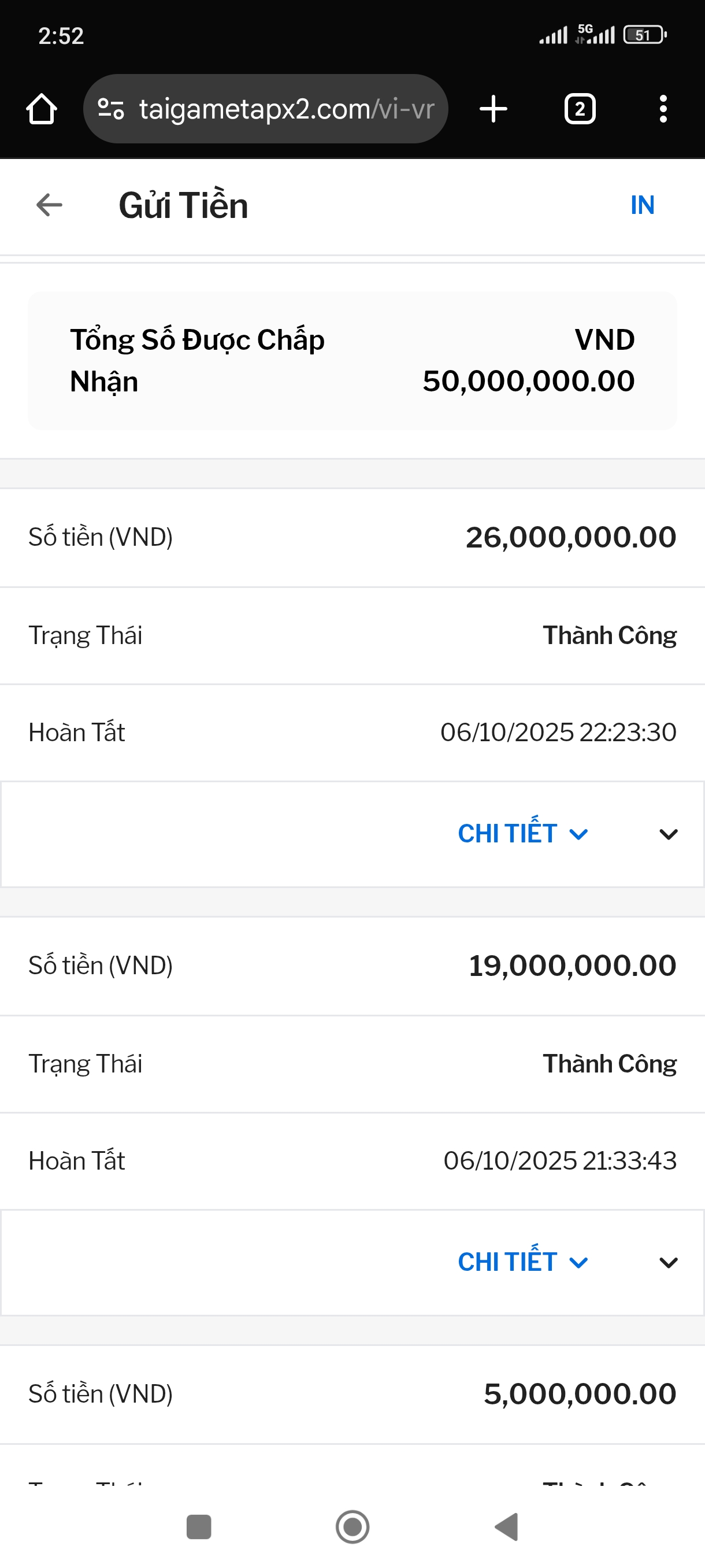
Task: Select the 26,000,000.00 amount row
Action: [x=352, y=538]
